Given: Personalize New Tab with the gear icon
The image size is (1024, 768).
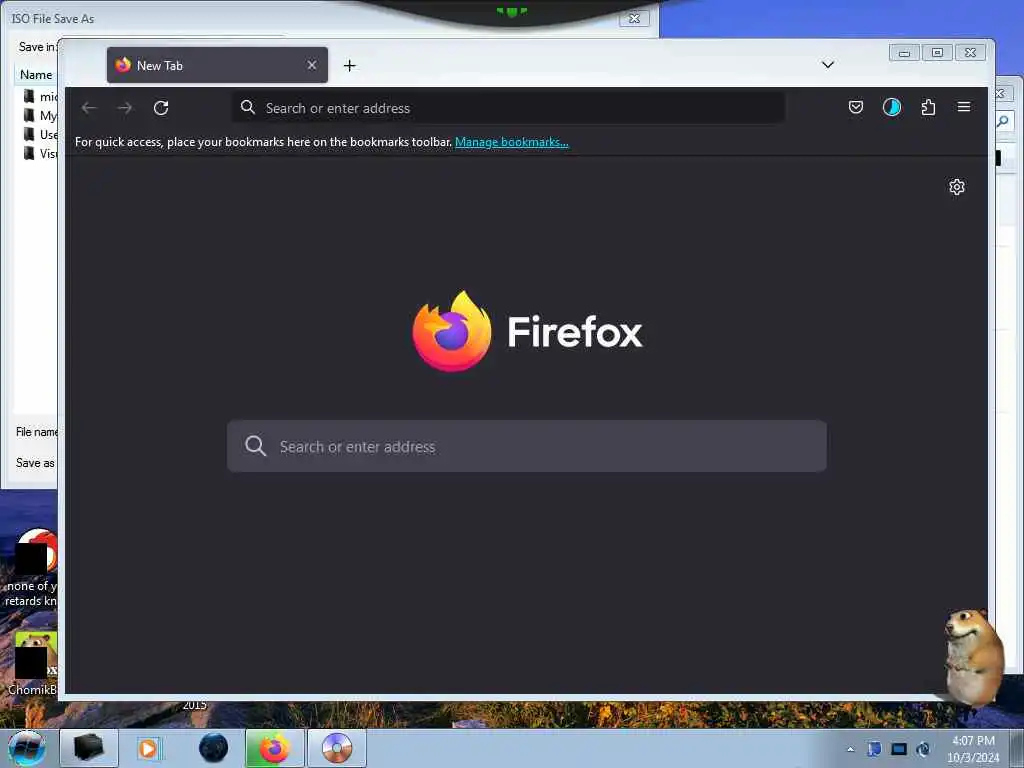Looking at the screenshot, I should (x=957, y=187).
